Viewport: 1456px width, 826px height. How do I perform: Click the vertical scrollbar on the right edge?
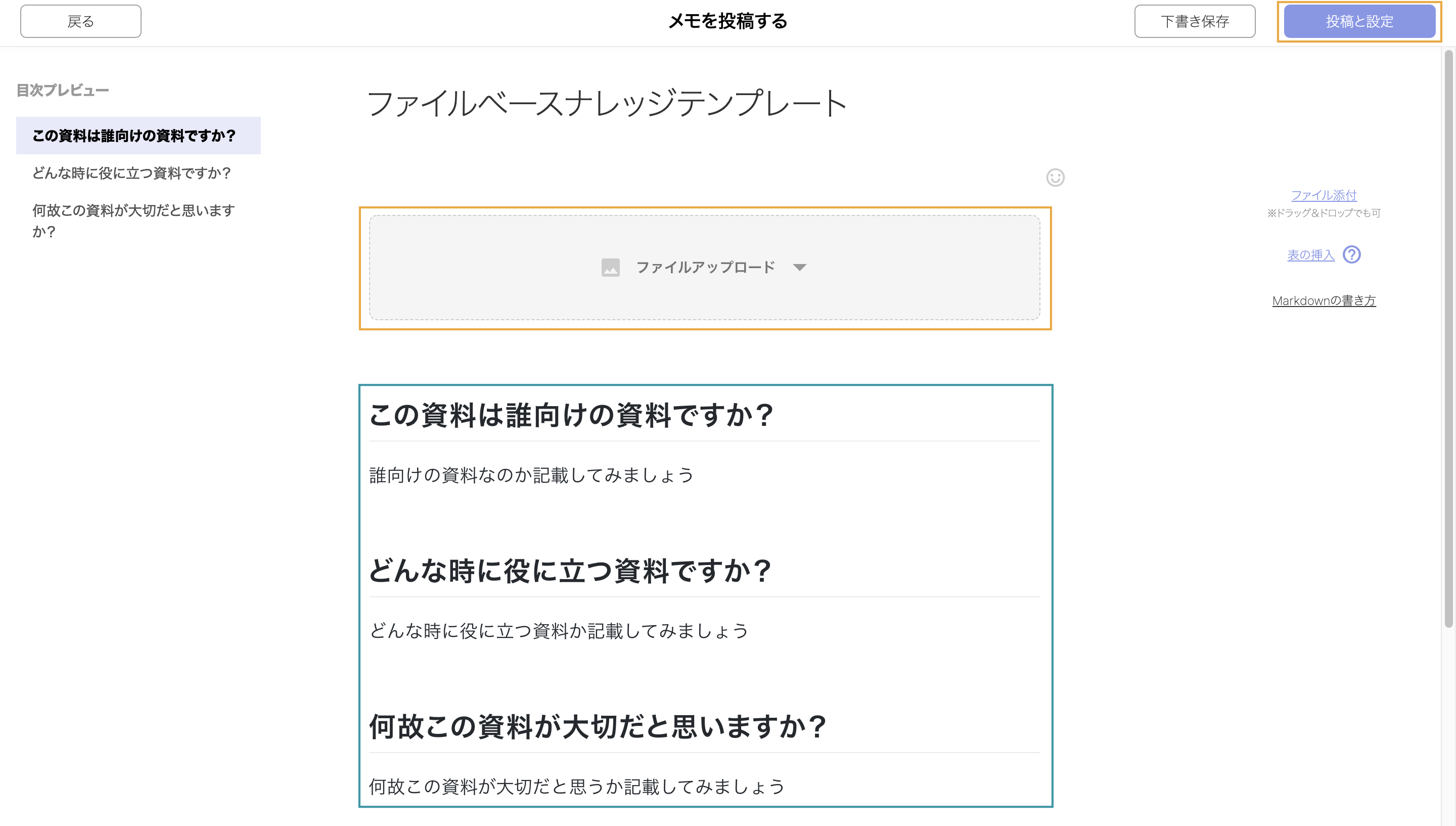1448,338
